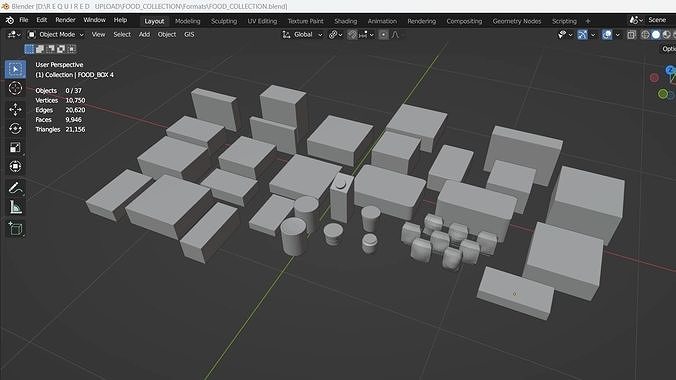
Task: Switch to the Scripting workspace tab
Action: coord(564,21)
